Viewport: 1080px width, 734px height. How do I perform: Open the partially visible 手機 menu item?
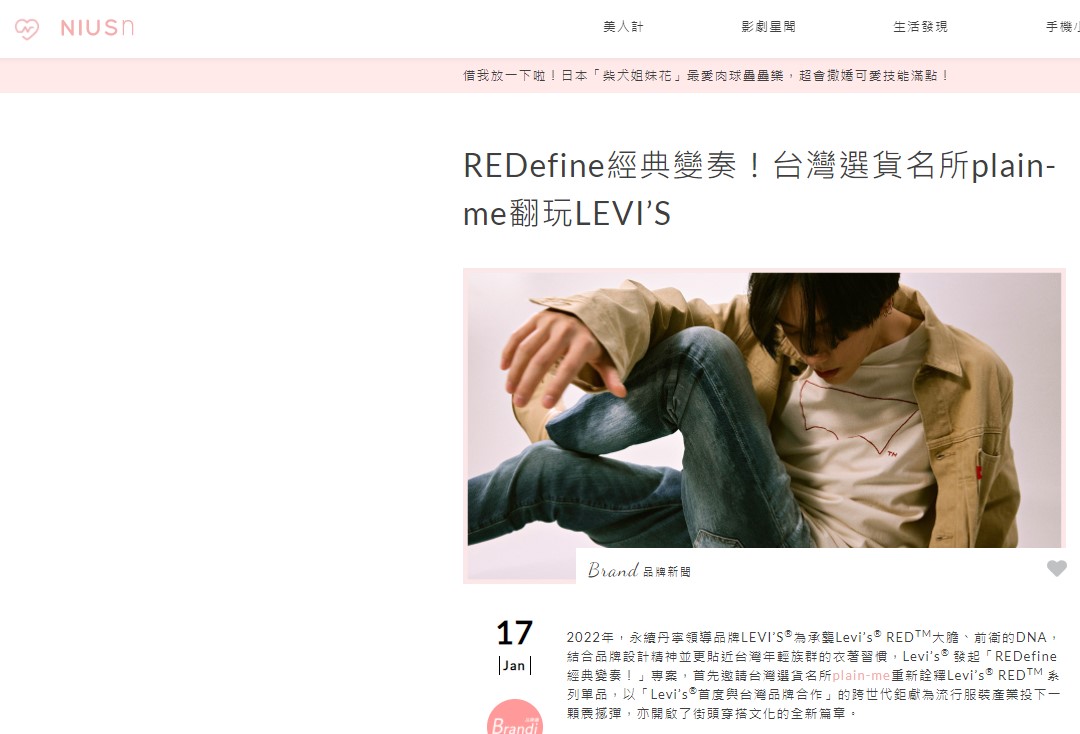pyautogui.click(x=1062, y=27)
